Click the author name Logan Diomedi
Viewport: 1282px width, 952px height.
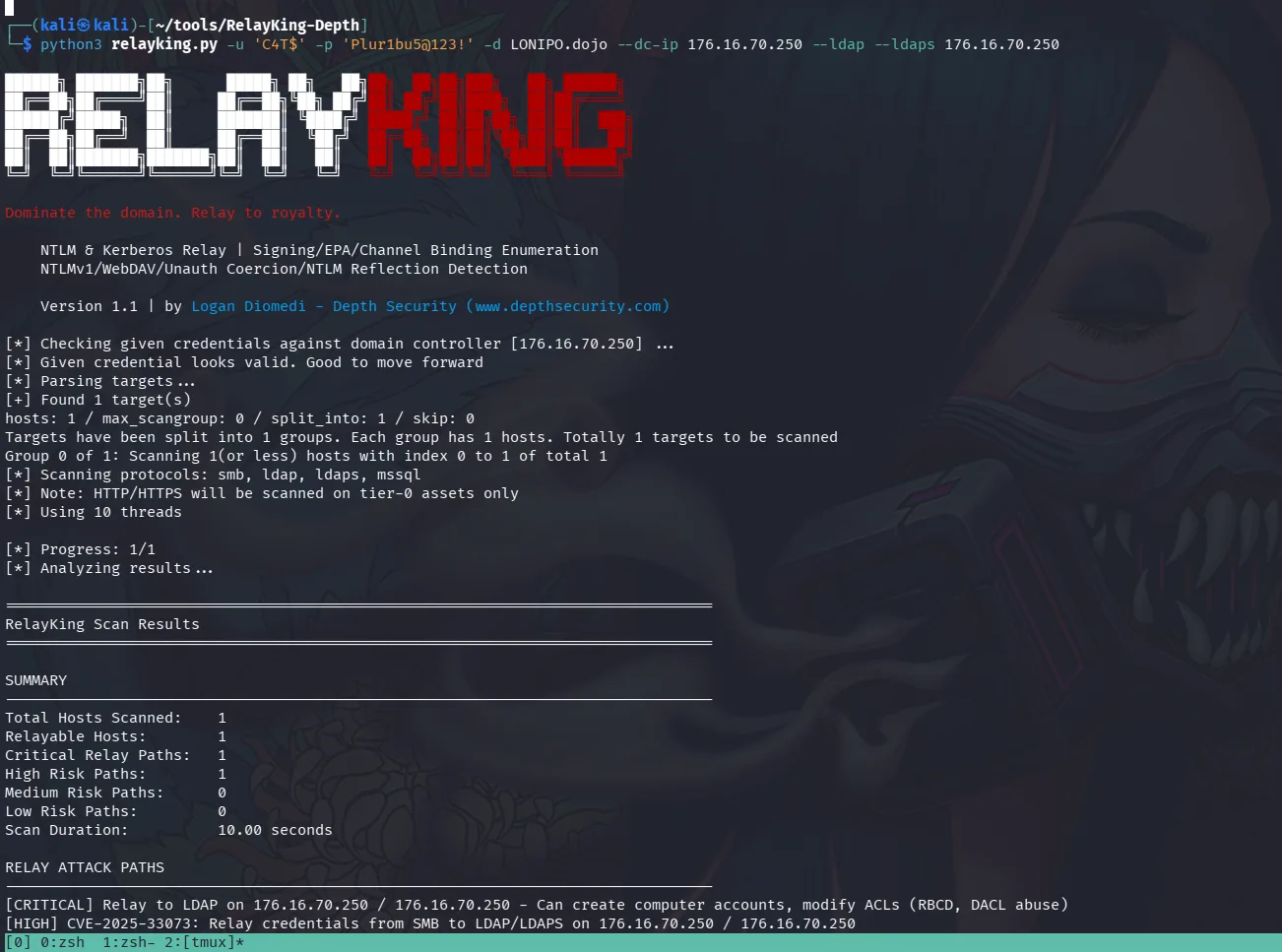[248, 306]
